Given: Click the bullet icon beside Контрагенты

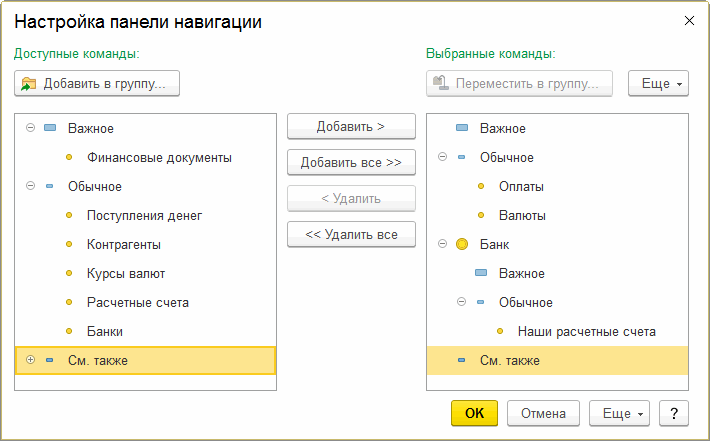Looking at the screenshot, I should (68, 244).
